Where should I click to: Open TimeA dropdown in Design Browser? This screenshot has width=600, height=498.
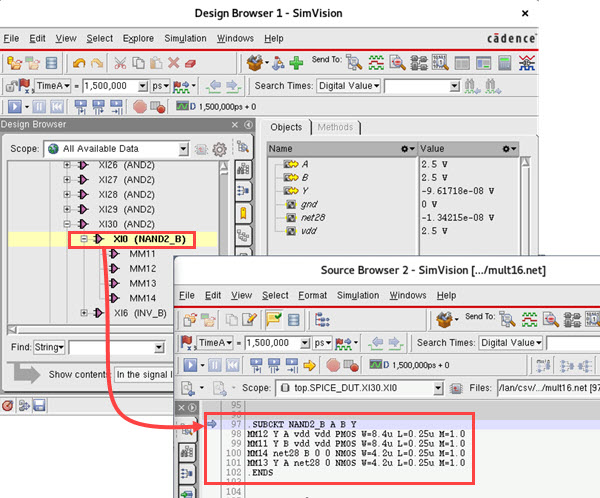pyautogui.click(x=53, y=86)
